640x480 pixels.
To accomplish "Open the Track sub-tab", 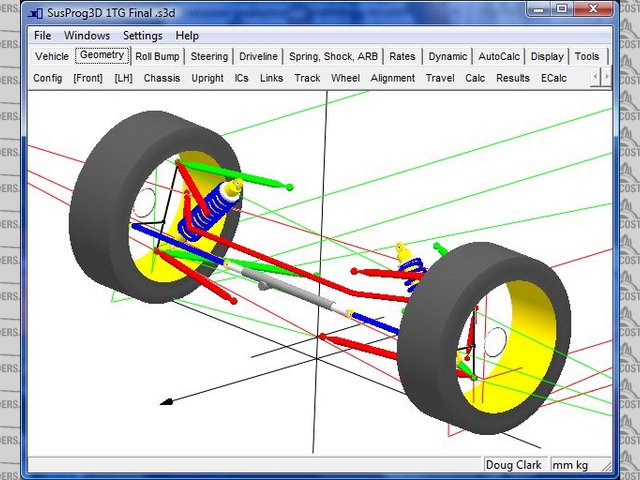I will click(307, 78).
